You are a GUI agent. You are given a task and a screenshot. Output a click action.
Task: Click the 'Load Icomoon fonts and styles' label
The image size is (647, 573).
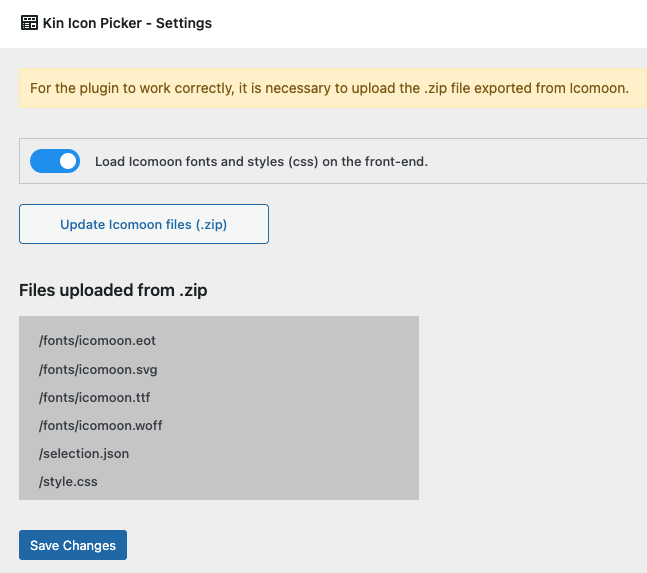click(x=262, y=161)
